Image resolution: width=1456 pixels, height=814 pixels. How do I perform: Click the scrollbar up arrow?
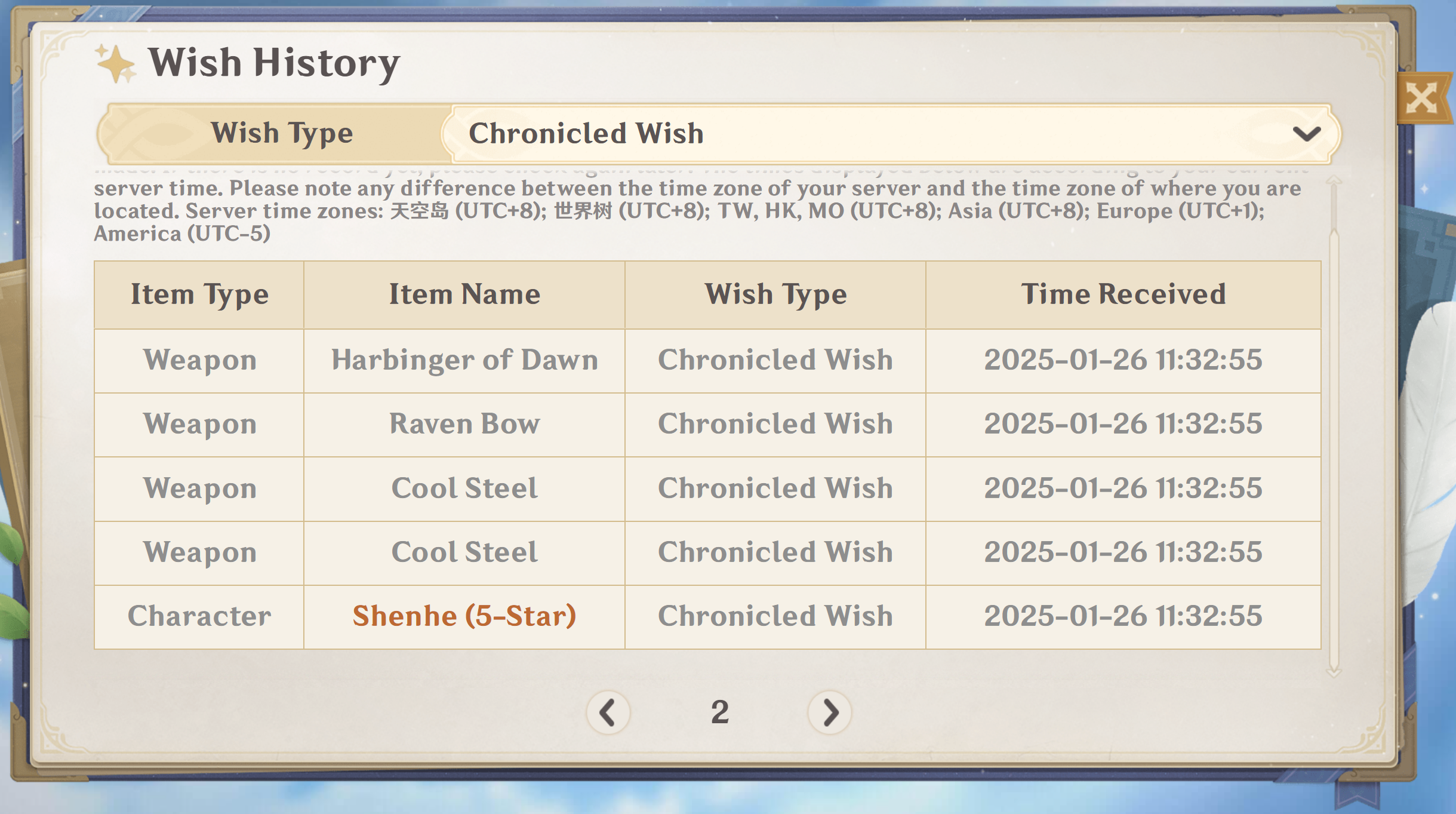(1334, 180)
